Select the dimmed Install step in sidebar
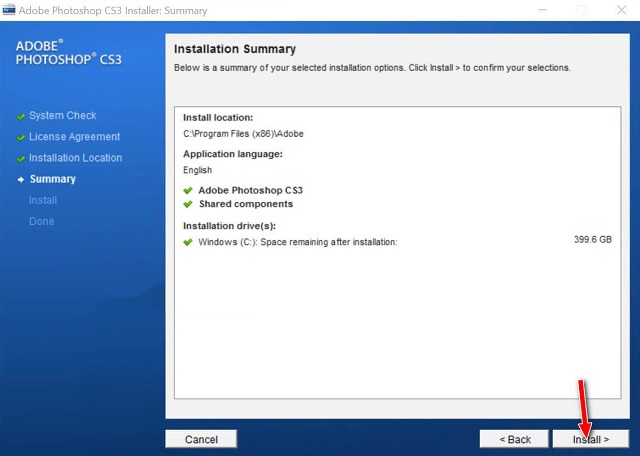This screenshot has width=640, height=456. pyautogui.click(x=43, y=200)
